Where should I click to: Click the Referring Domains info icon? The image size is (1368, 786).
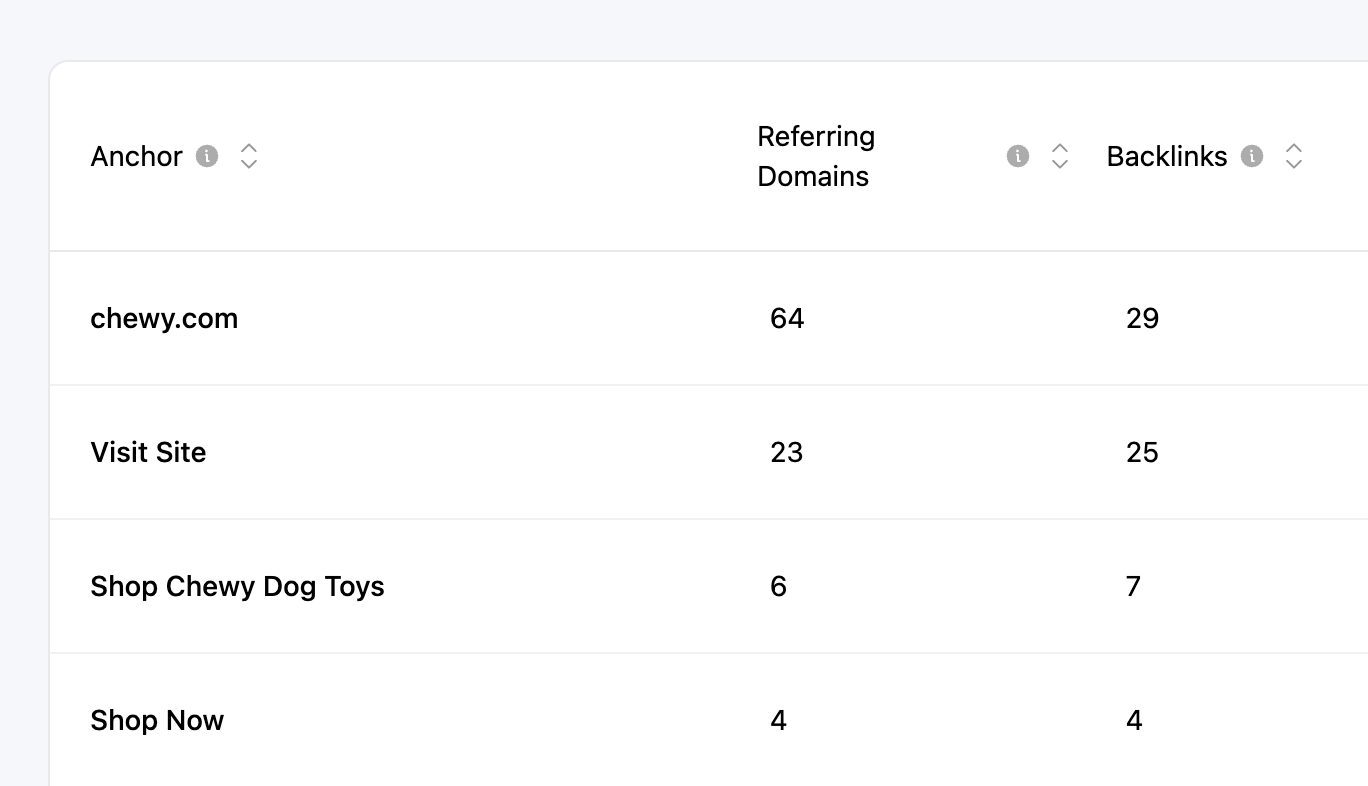(1018, 156)
